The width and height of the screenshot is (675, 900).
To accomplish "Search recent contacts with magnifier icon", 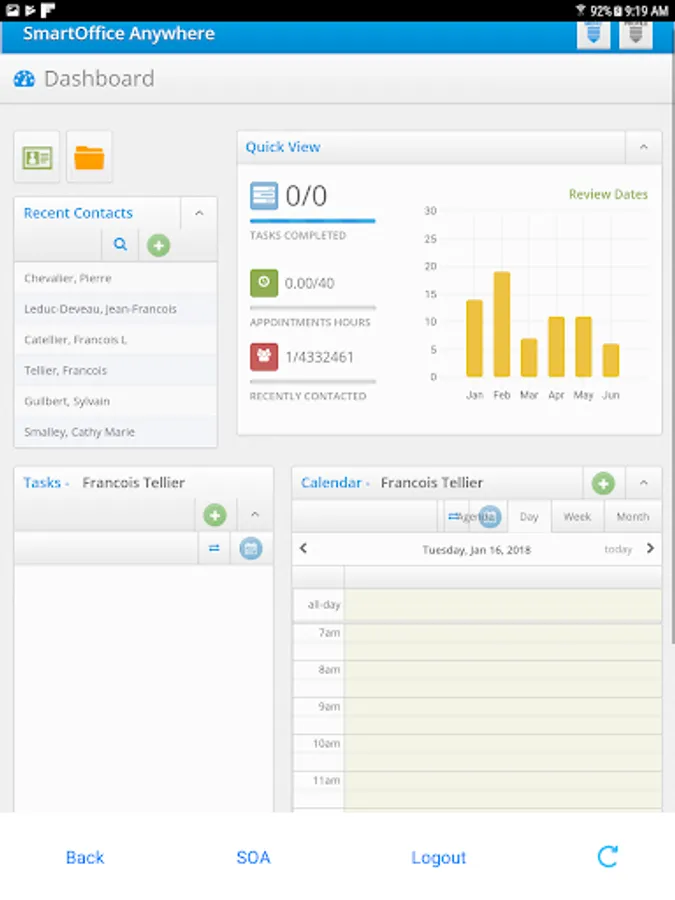I will 120,245.
